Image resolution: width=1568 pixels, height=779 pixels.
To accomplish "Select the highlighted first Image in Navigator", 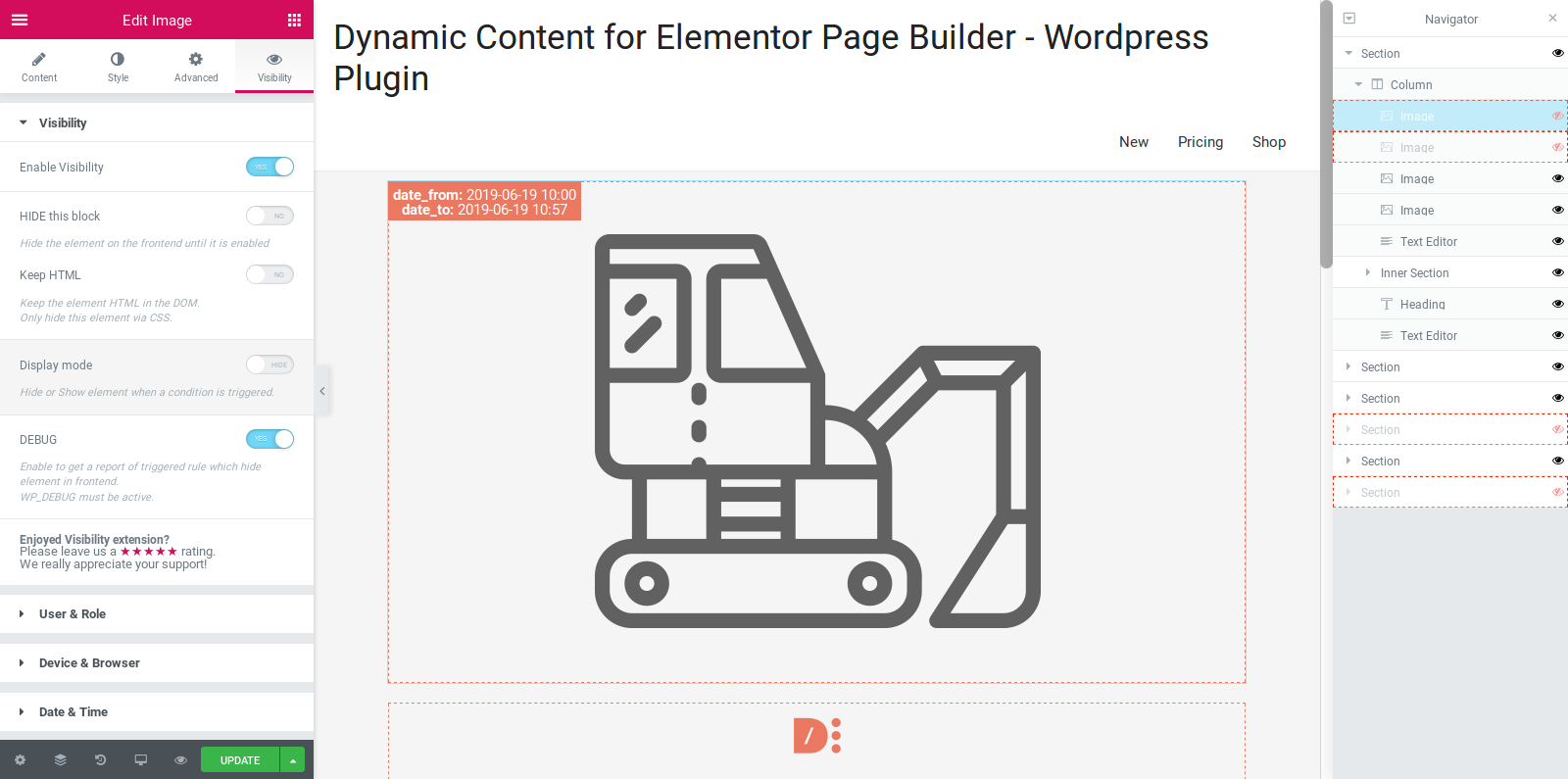I will 1450,116.
